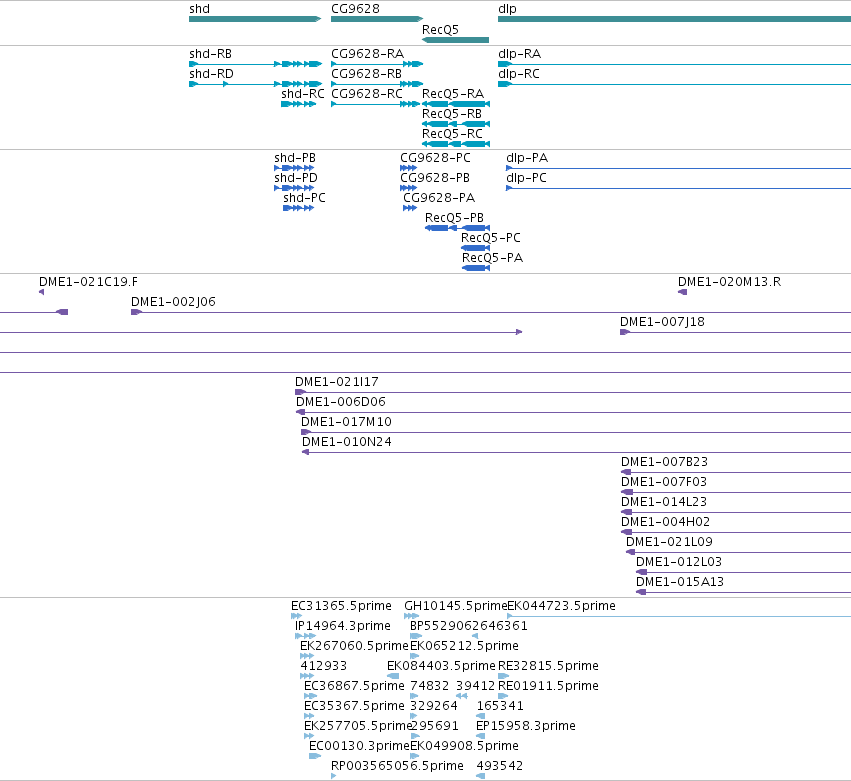Select the RecQ5-PC protein glyph
This screenshot has width=851, height=781.
[475, 249]
